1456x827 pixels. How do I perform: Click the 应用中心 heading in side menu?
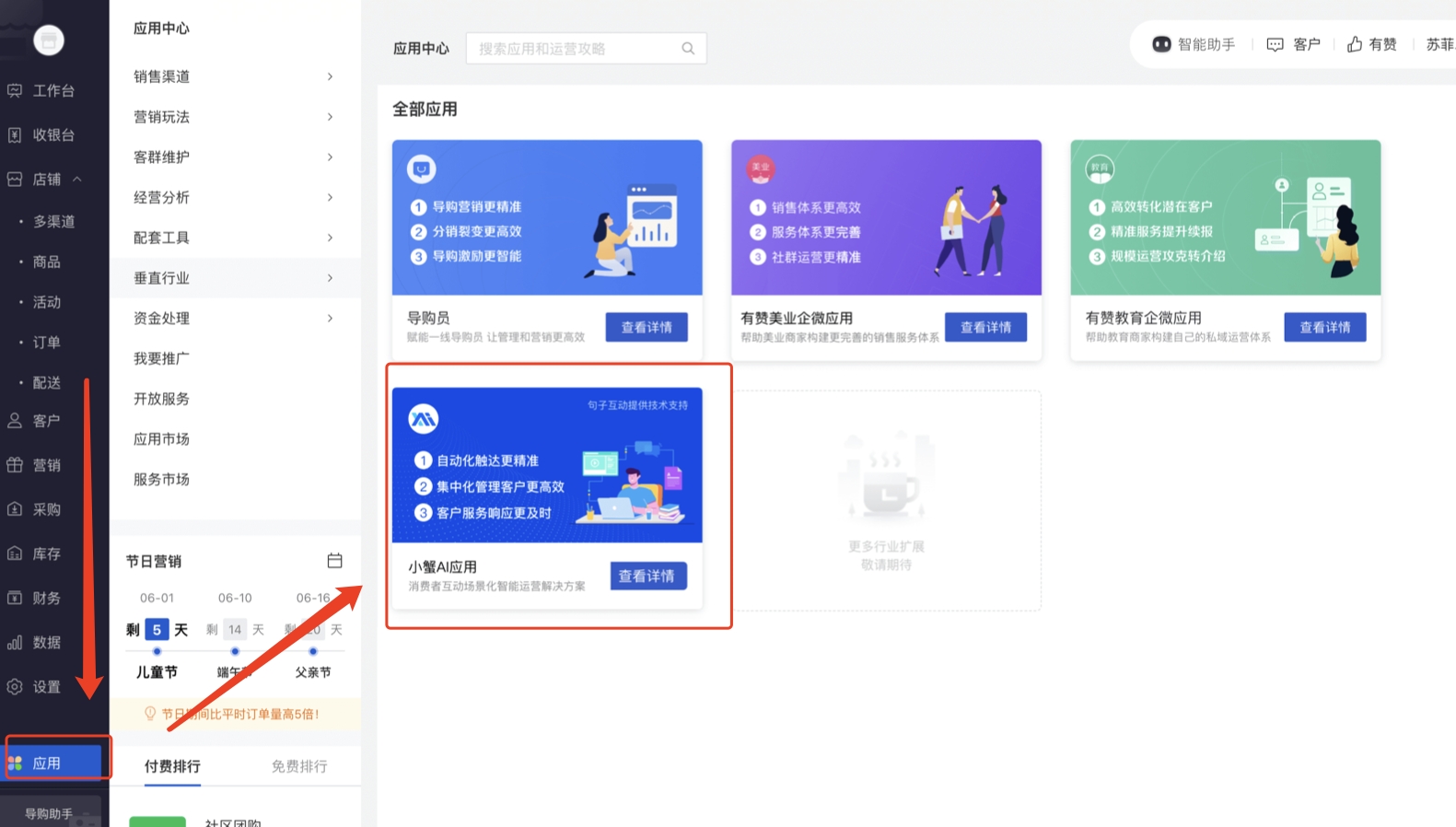coord(161,29)
